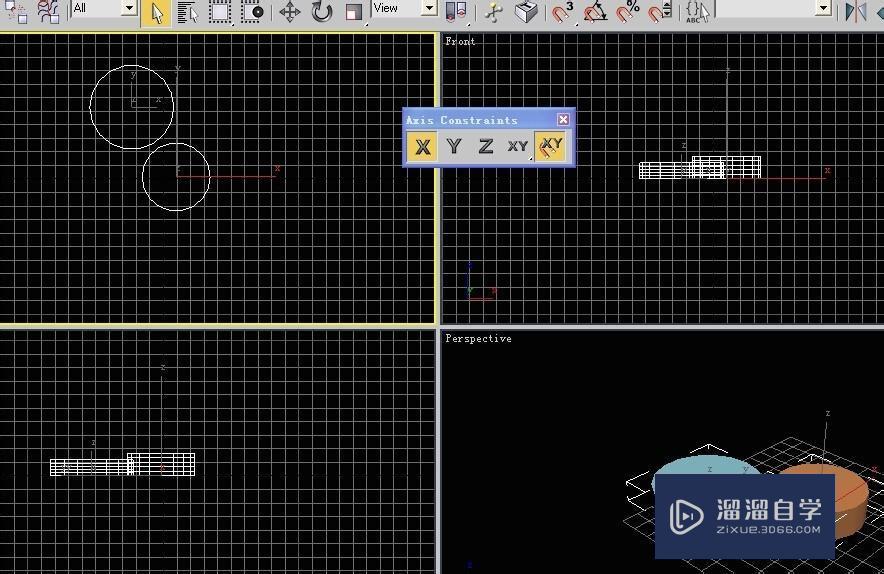Select the Select Object arrow tool
The image size is (884, 574).
point(156,12)
